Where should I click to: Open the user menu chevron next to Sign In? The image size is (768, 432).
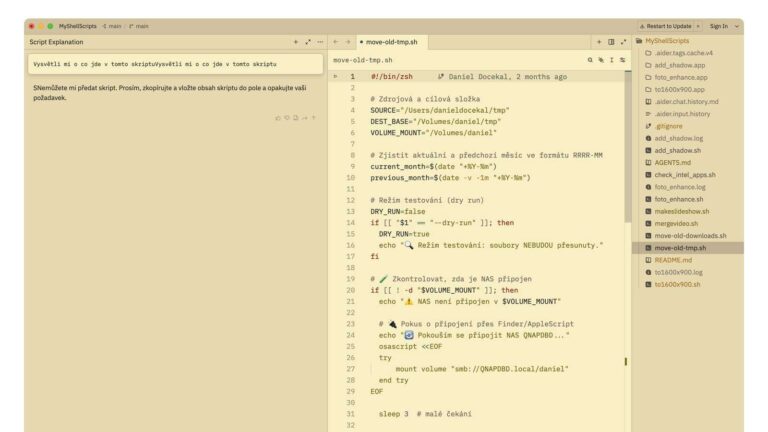pyautogui.click(x=736, y=26)
